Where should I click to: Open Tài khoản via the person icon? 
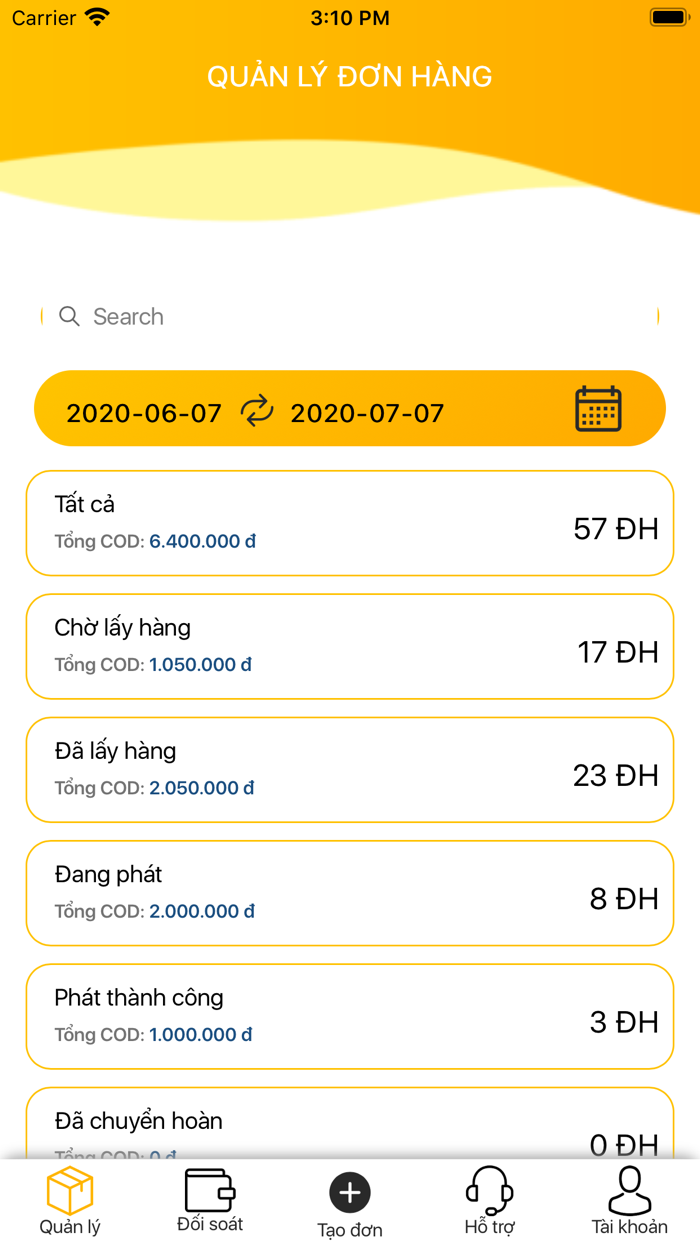click(629, 1188)
